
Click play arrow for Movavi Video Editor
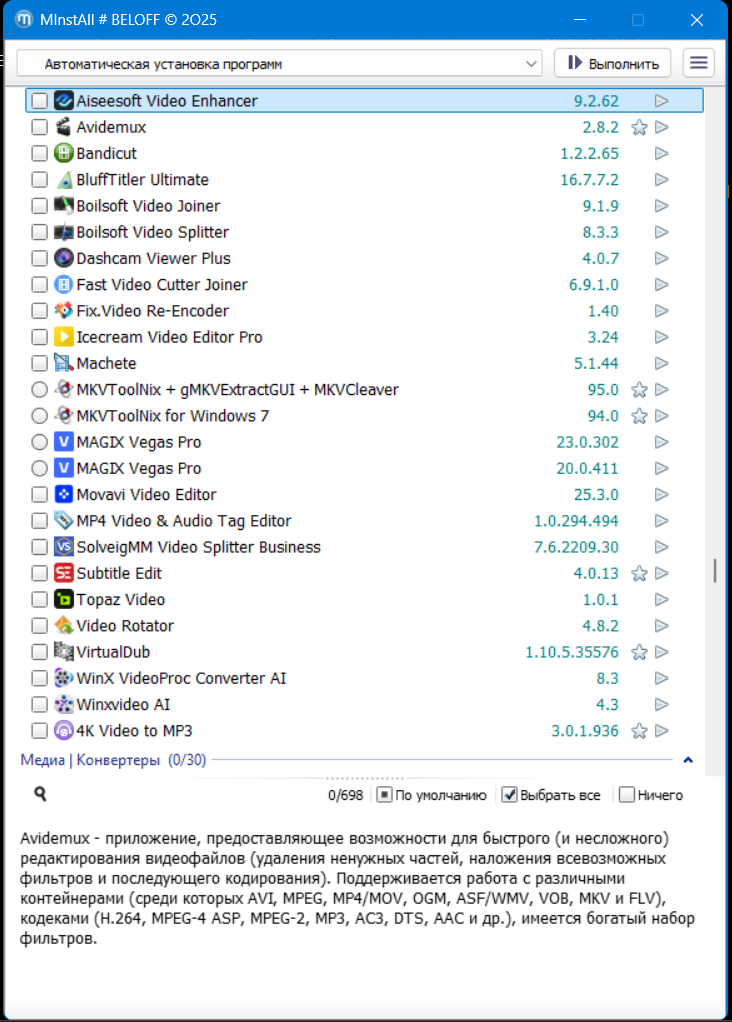pos(661,495)
